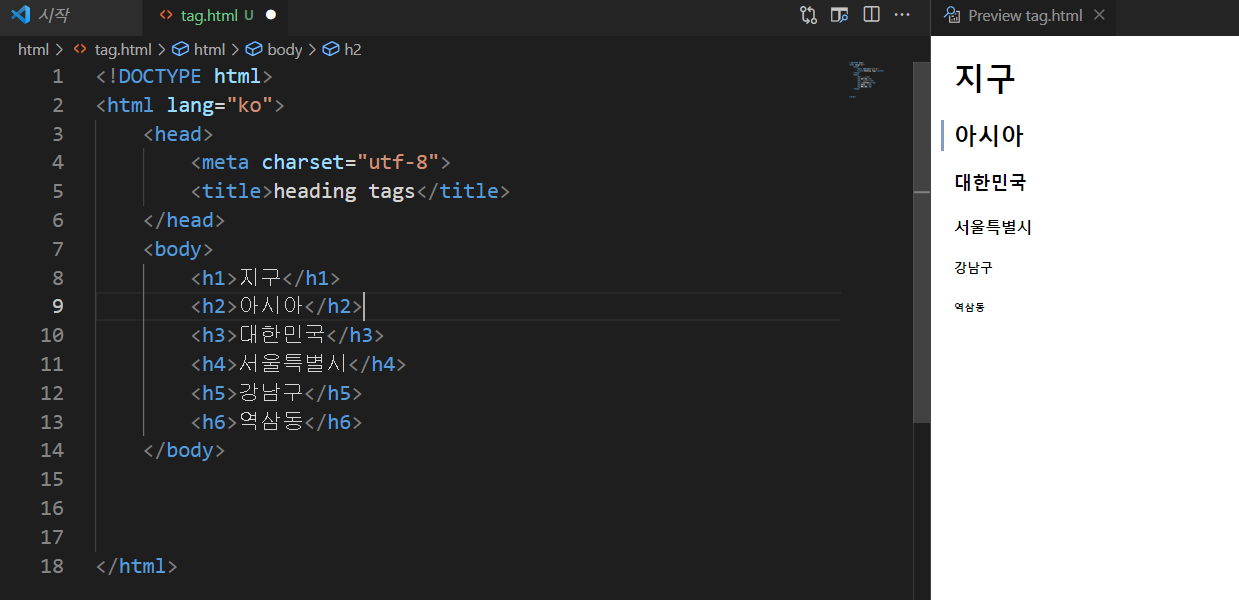1239x600 pixels.
Task: Click the h3 대한민국 code line
Action: [x=288, y=335]
